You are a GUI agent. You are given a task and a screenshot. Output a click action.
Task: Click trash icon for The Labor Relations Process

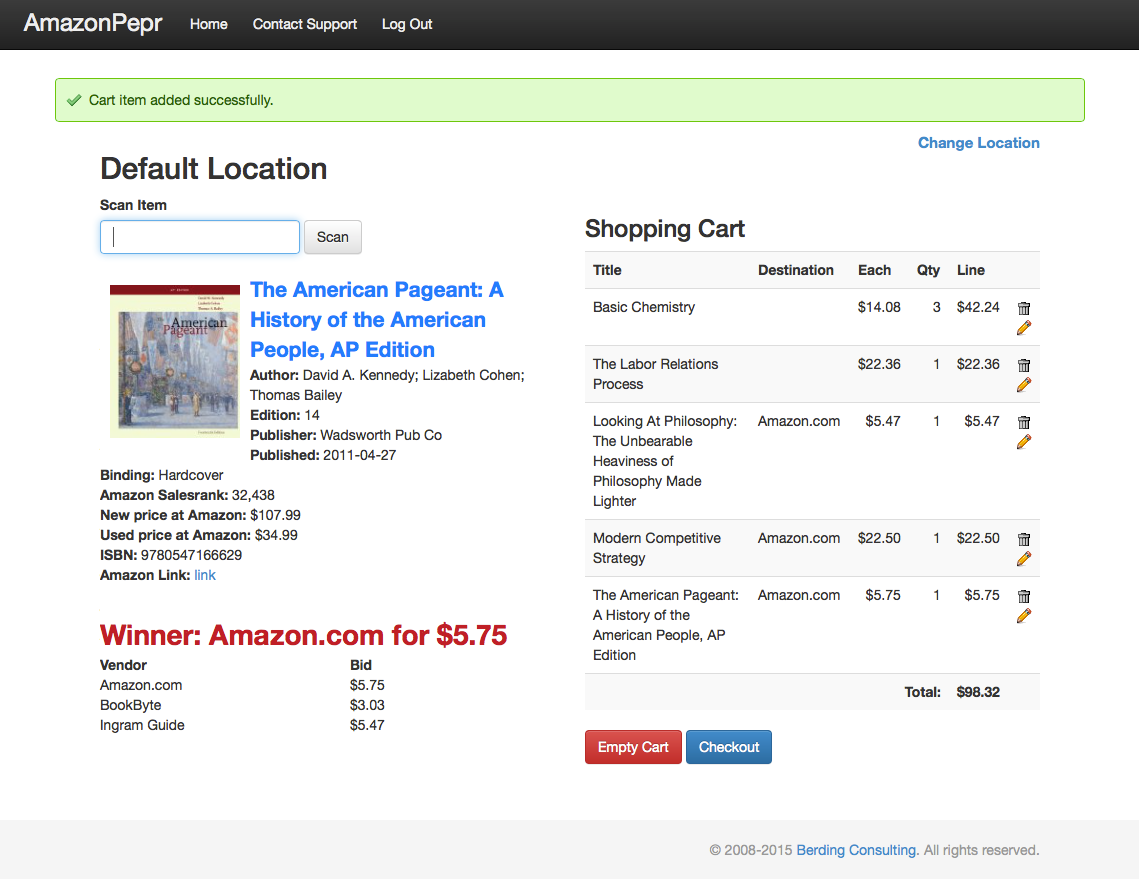click(1024, 365)
